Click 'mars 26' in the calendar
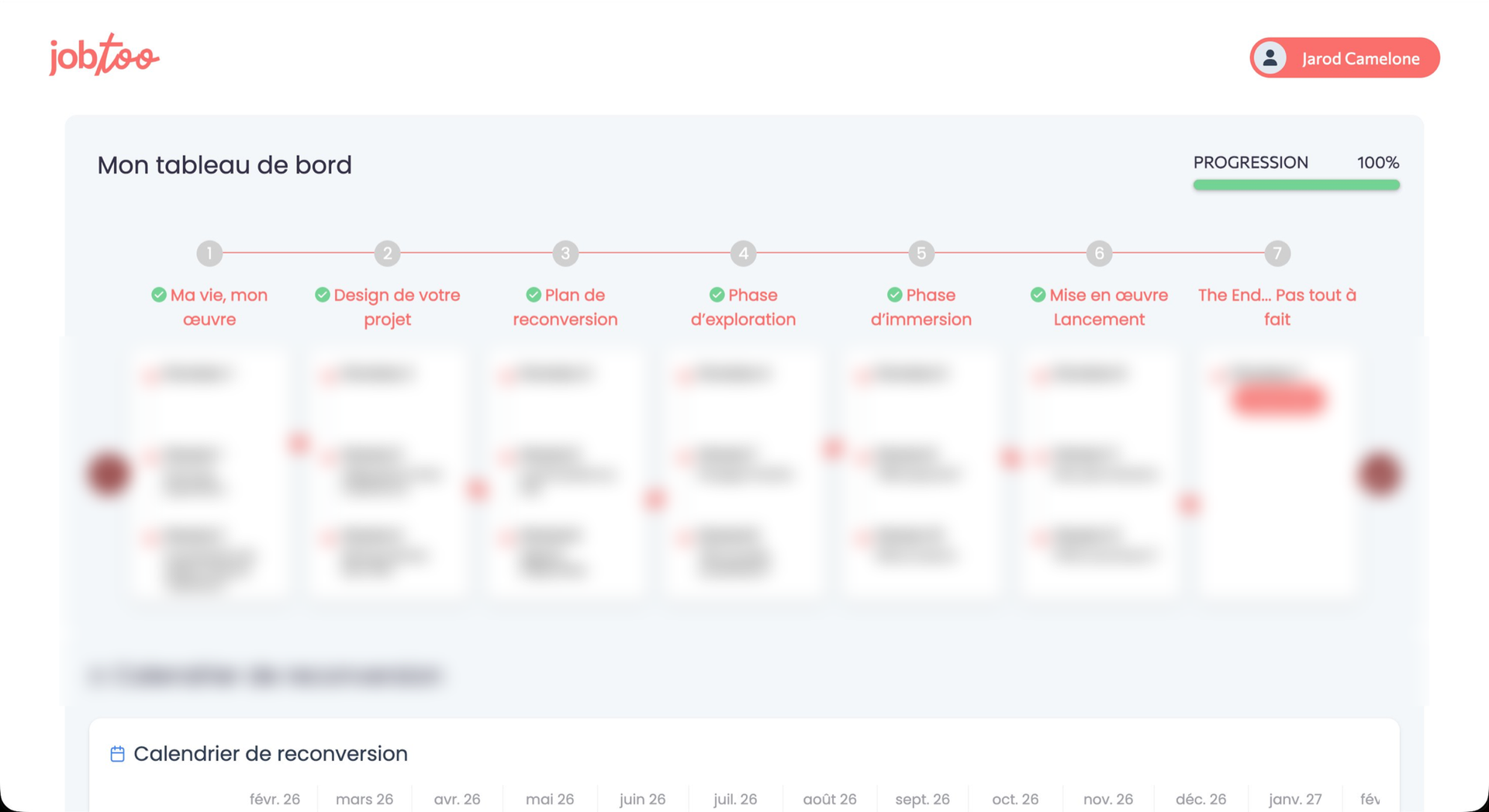The height and width of the screenshot is (812, 1489). click(364, 799)
